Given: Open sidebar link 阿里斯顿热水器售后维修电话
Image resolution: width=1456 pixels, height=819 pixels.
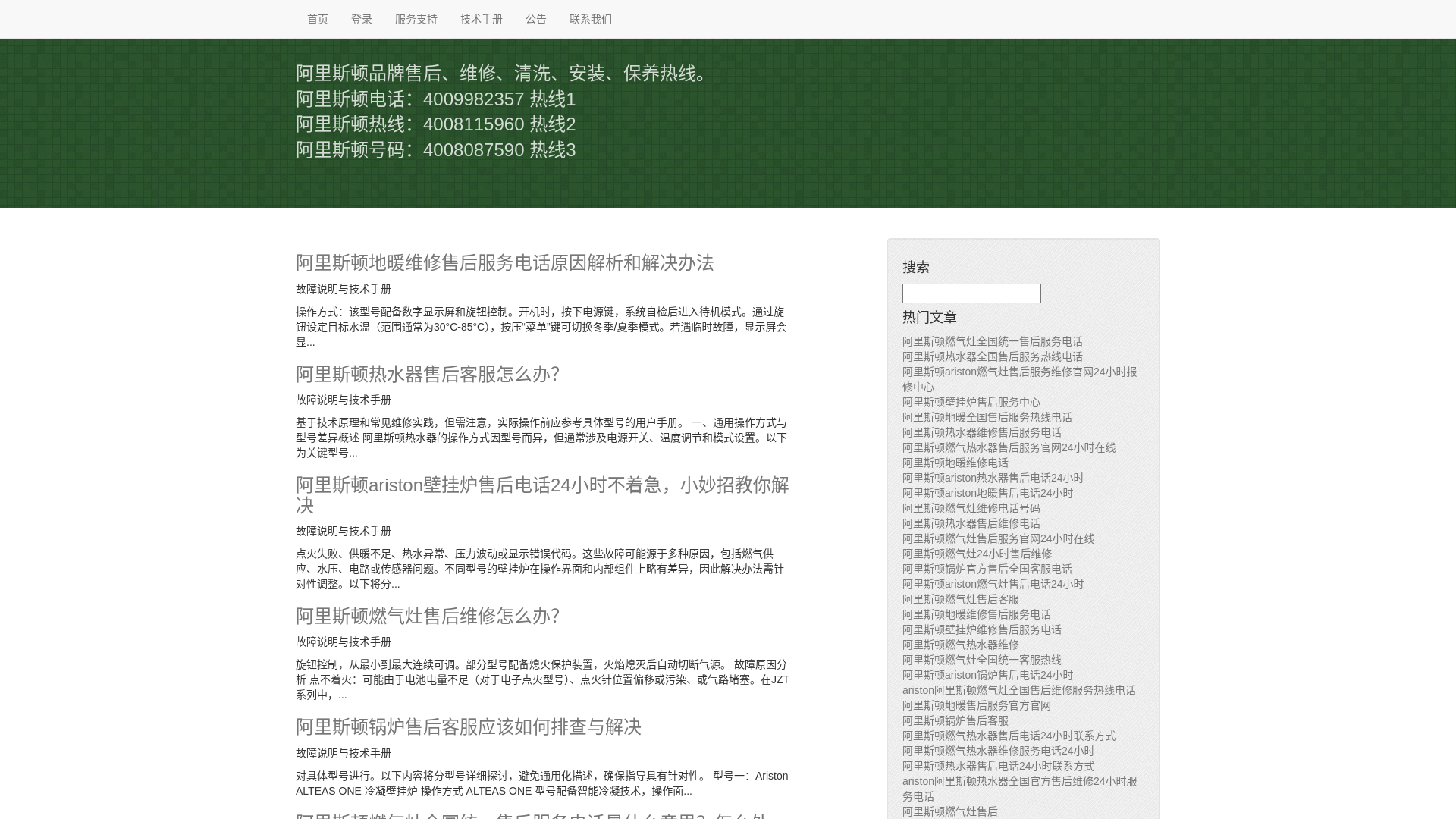Looking at the screenshot, I should [x=971, y=523].
